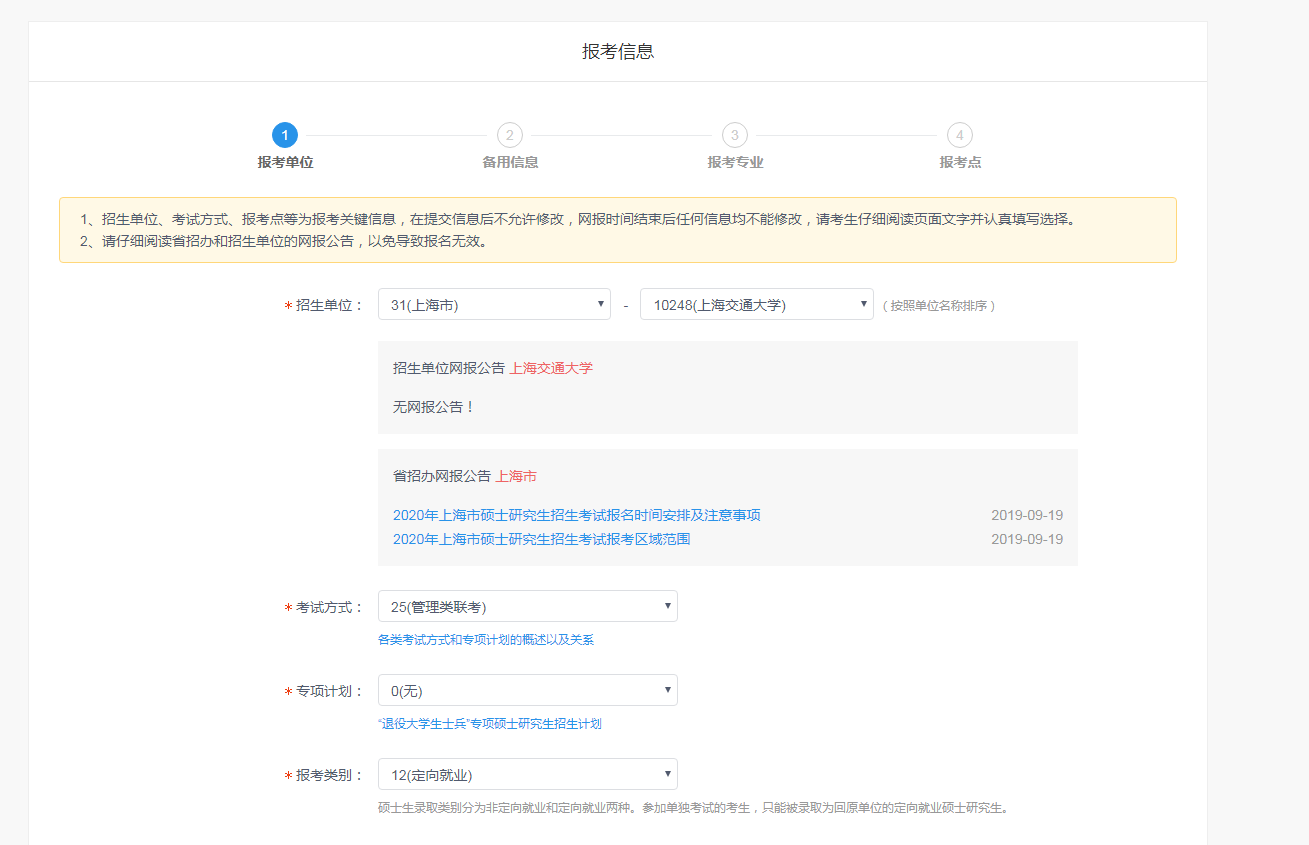Open link 2020年上海市硕士研究生招生考试报考区域范围

coord(541,539)
